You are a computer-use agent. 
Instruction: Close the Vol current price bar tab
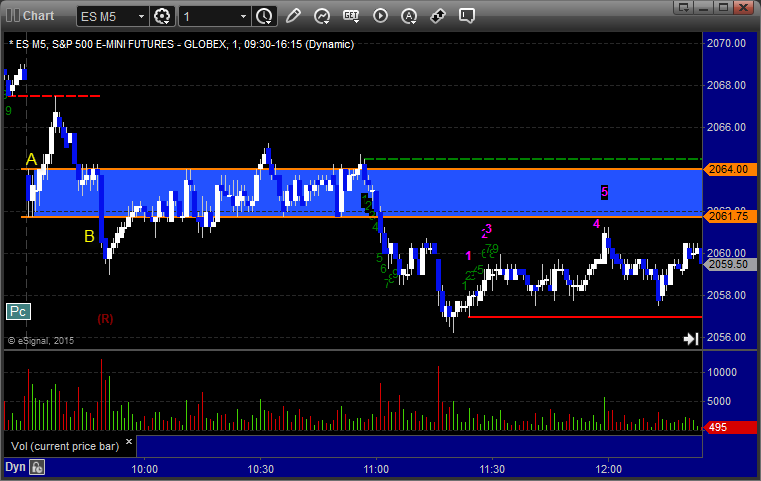[x=129, y=442]
